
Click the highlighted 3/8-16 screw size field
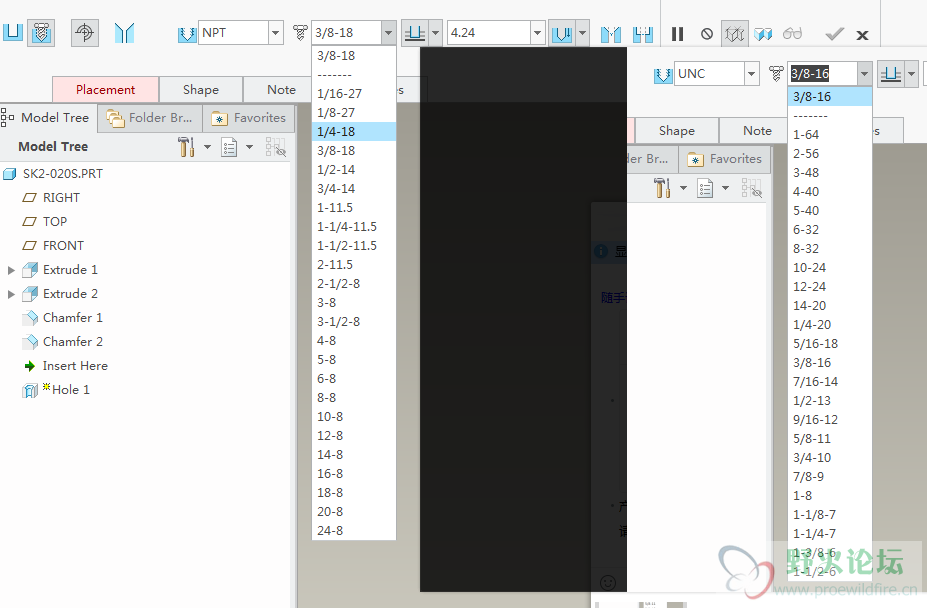(823, 74)
